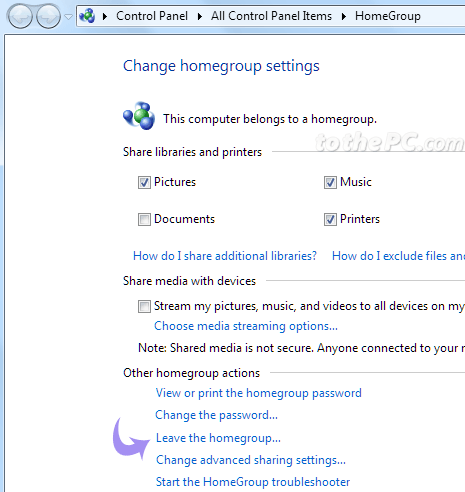465x492 pixels.
Task: Open Choose media streaming options link
Action: pos(246,326)
